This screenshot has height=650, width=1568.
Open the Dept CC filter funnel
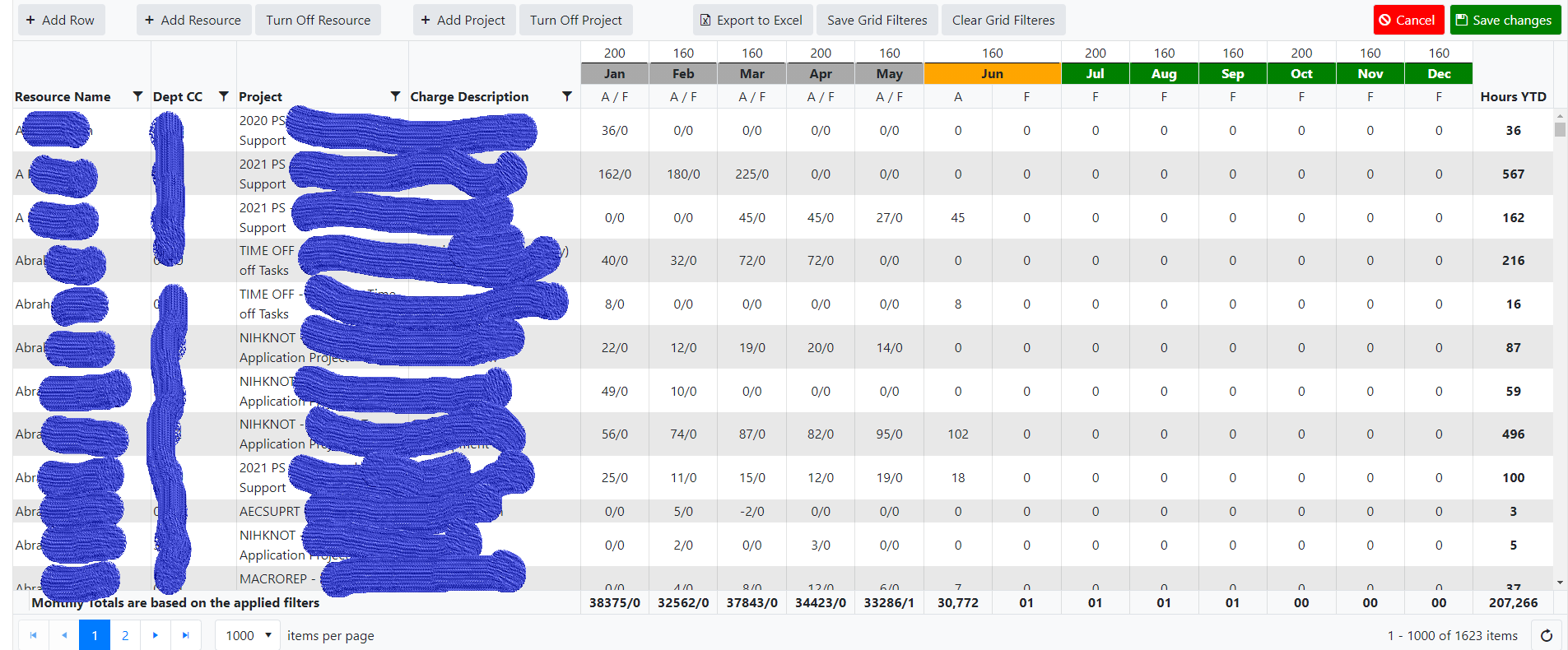223,96
